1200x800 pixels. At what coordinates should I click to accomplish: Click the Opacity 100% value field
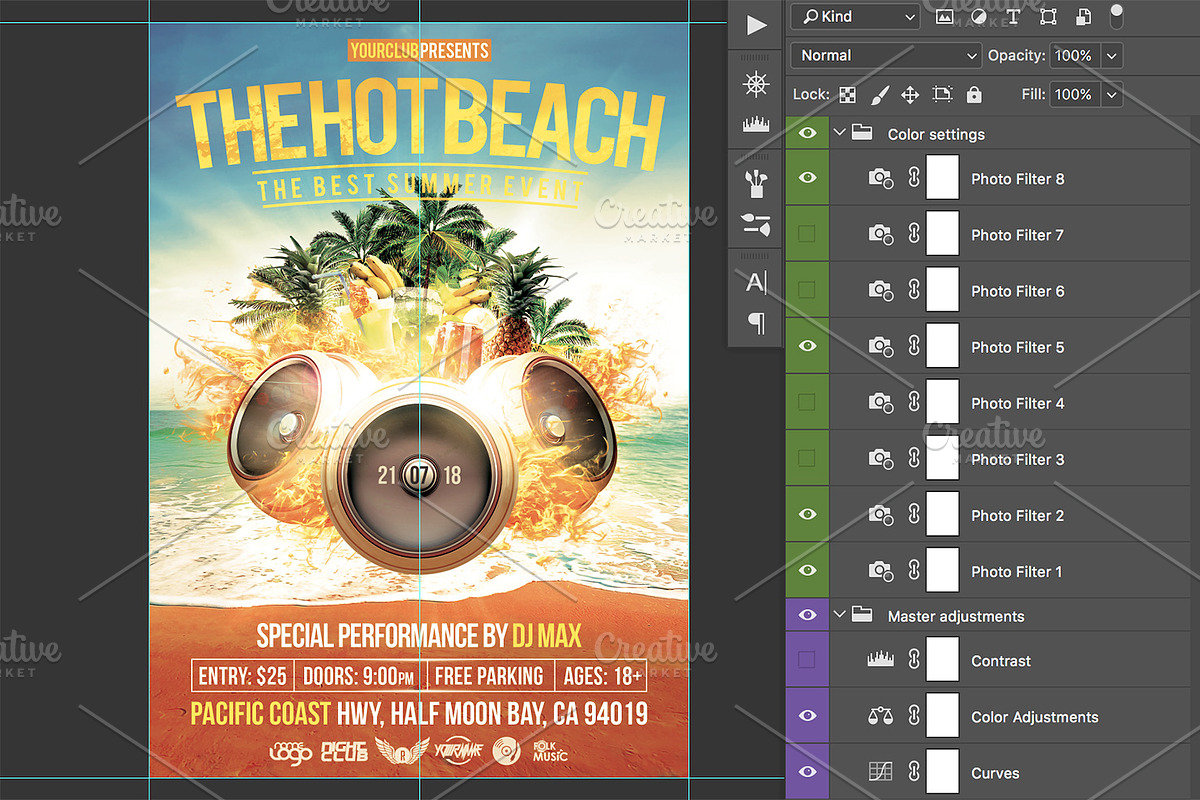(x=1074, y=56)
